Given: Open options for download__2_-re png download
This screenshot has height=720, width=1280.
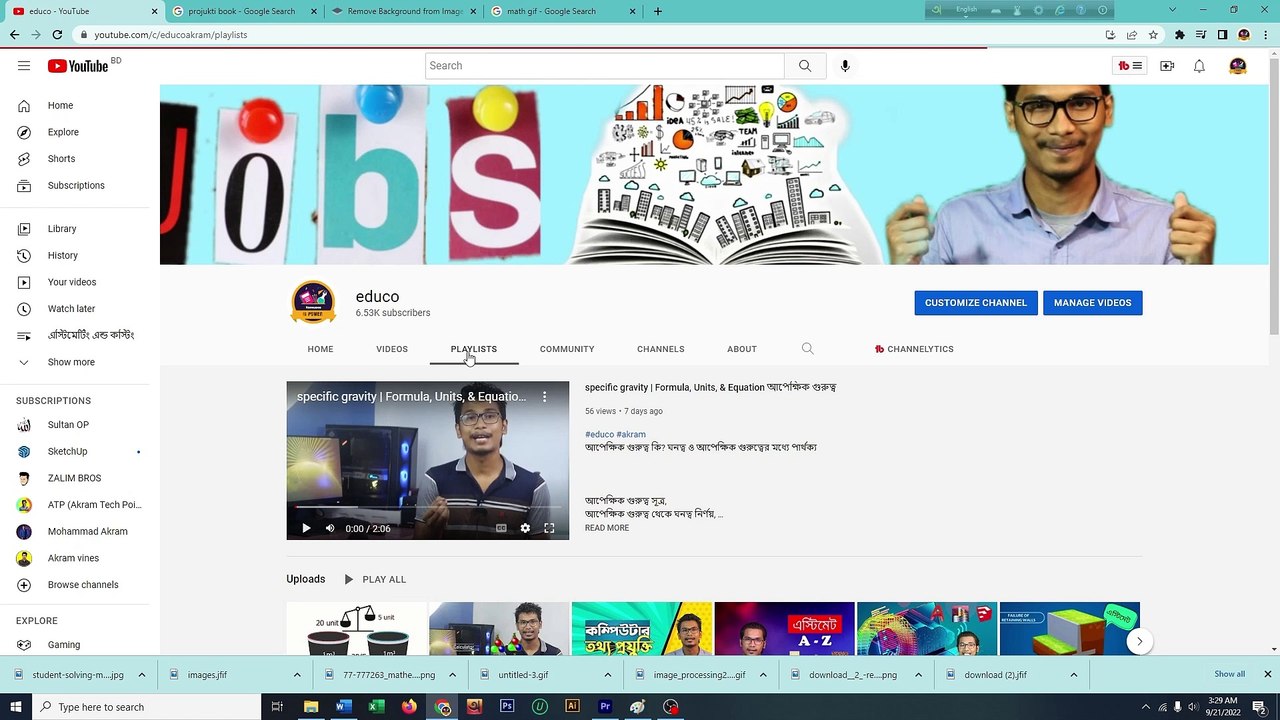Looking at the screenshot, I should click(x=918, y=675).
